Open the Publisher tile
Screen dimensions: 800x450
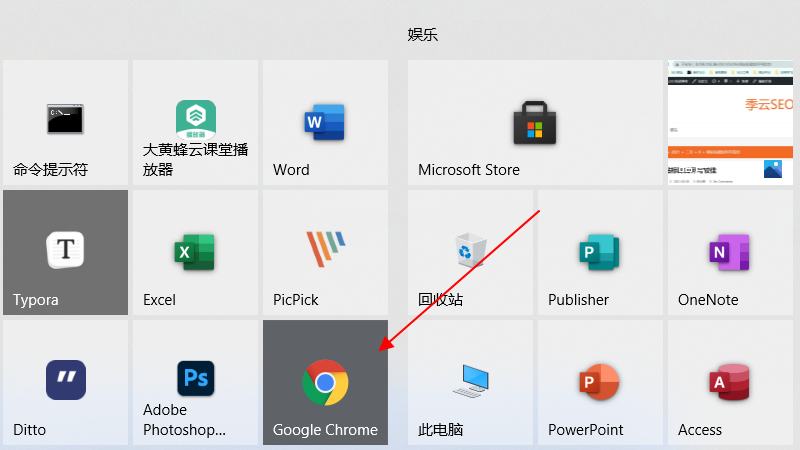[601, 253]
